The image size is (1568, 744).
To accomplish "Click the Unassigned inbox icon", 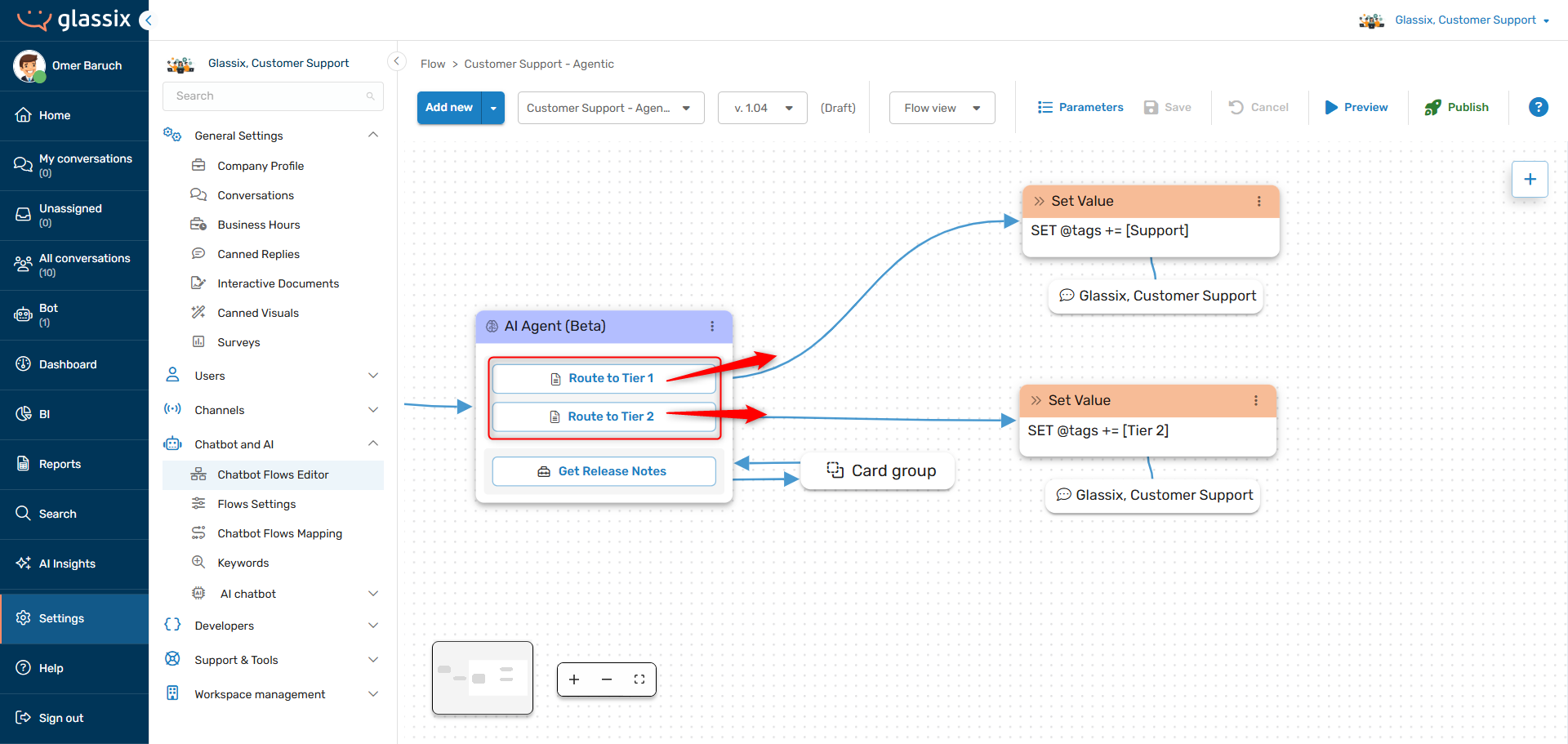I will click(23, 215).
